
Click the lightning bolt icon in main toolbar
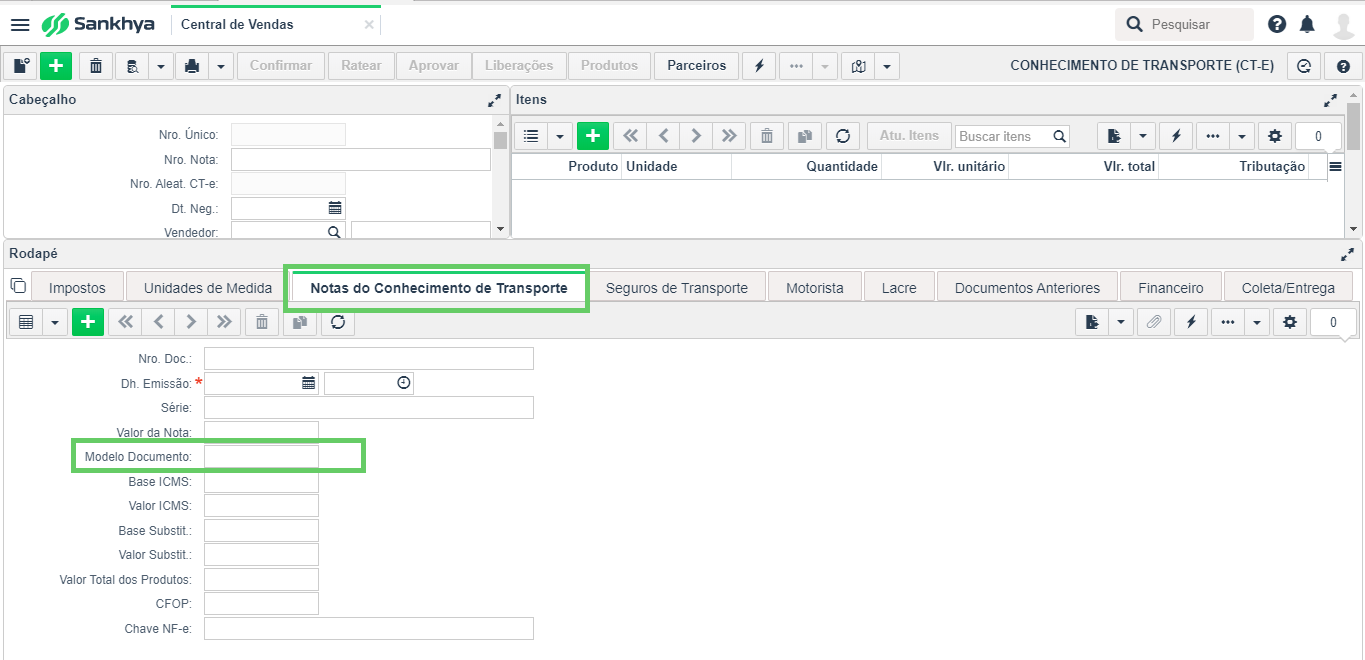[759, 66]
